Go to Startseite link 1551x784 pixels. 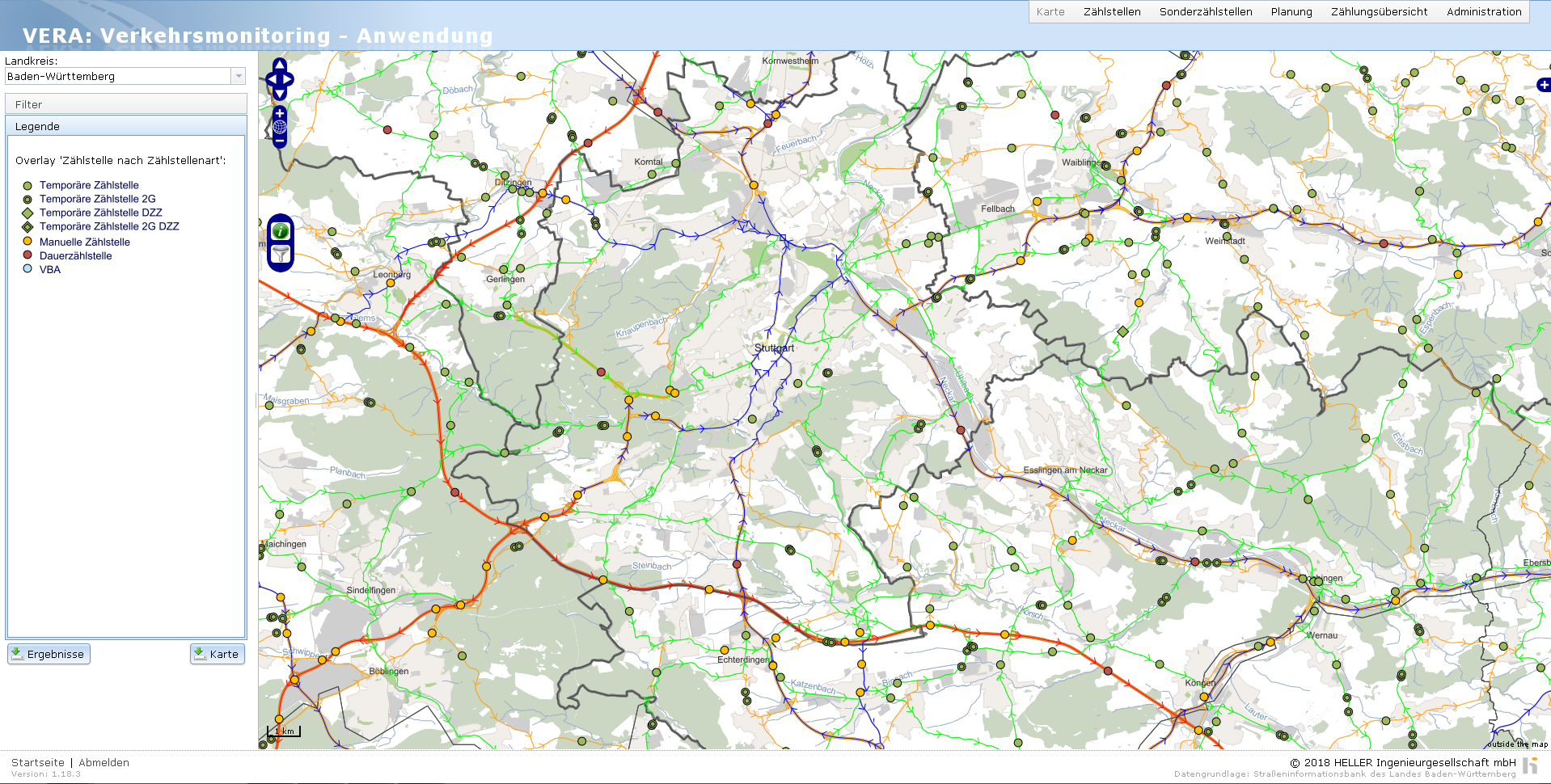tap(38, 762)
